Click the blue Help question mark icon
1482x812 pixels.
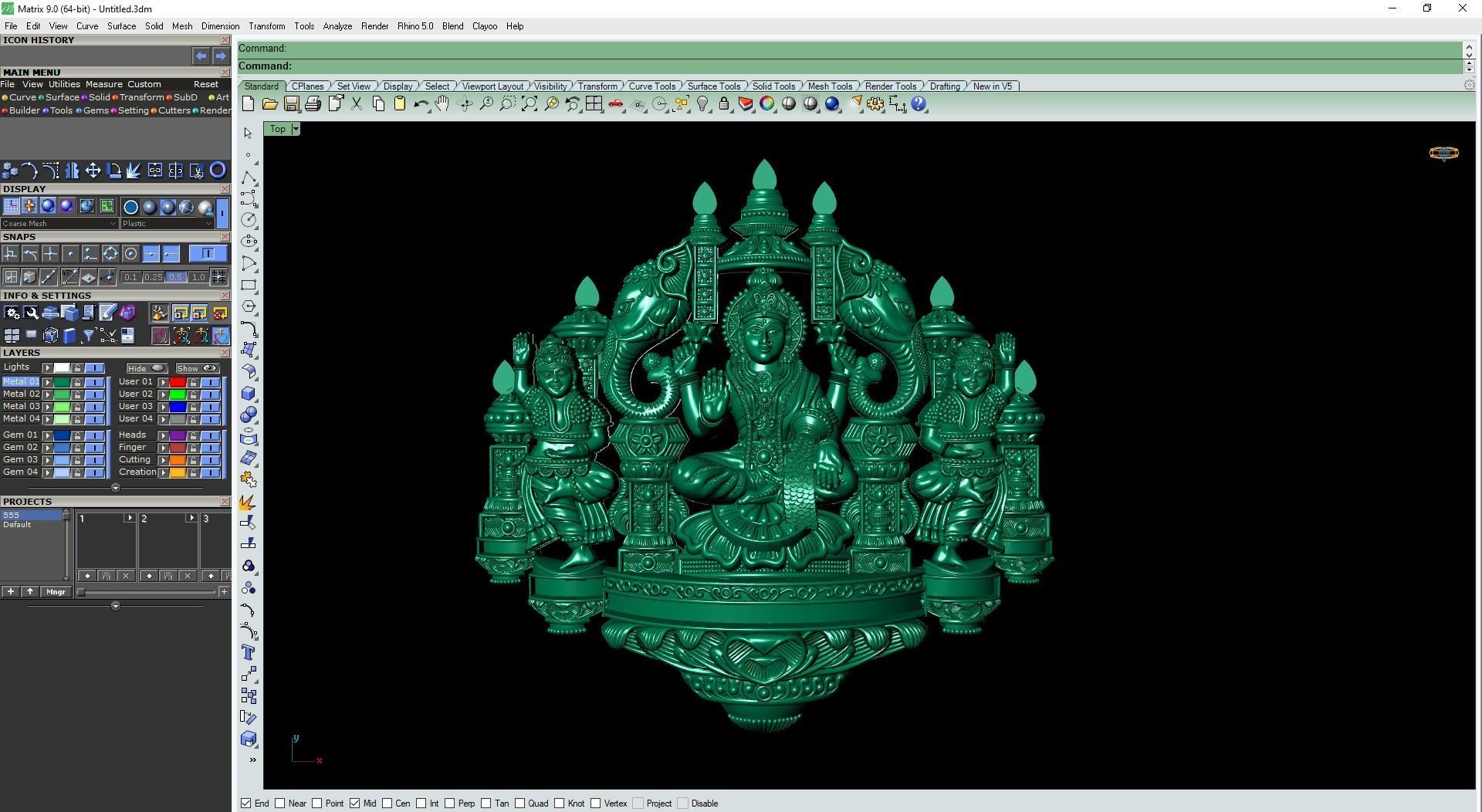[919, 104]
